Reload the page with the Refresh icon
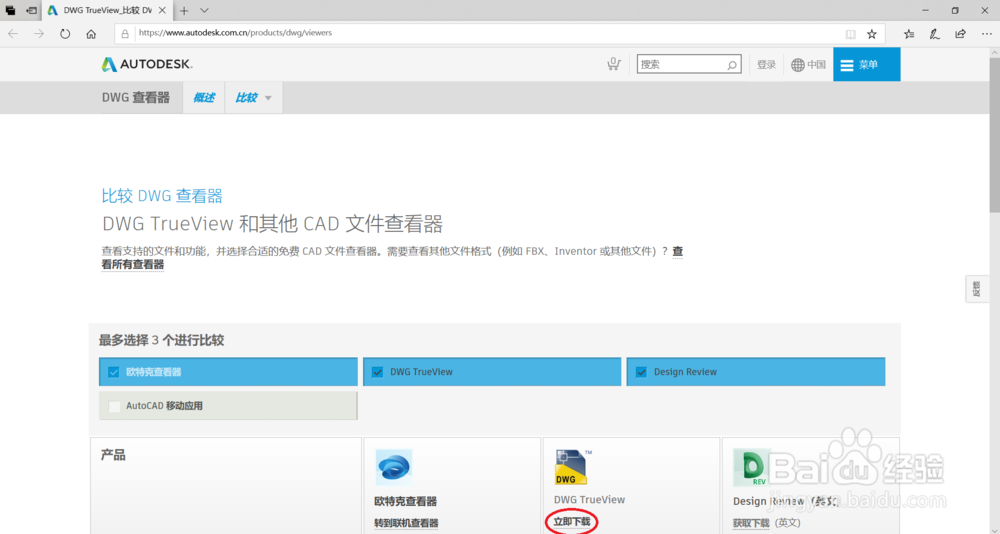Screen dimensions: 1000x534 pyautogui.click(x=65, y=34)
